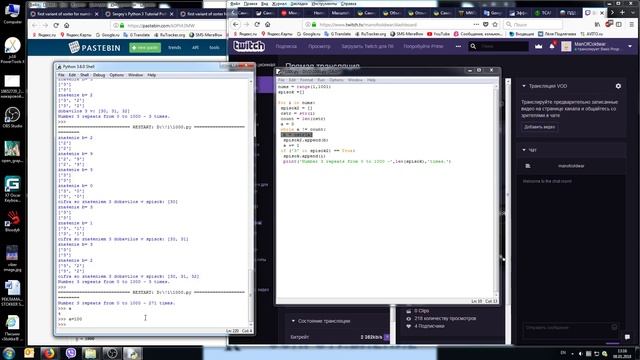Open Debug menu in the Python Shell
The width and height of the screenshot is (640, 360).
pyautogui.click(x=99, y=75)
